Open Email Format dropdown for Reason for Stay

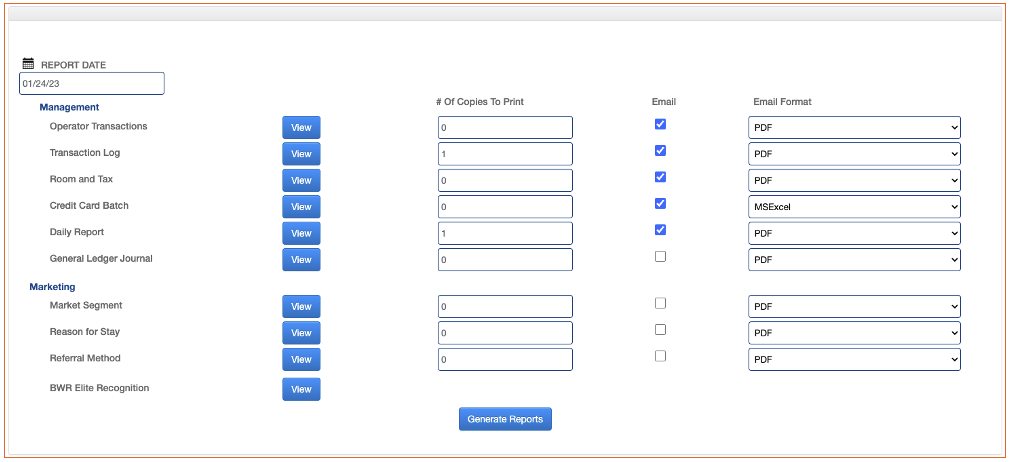854,333
